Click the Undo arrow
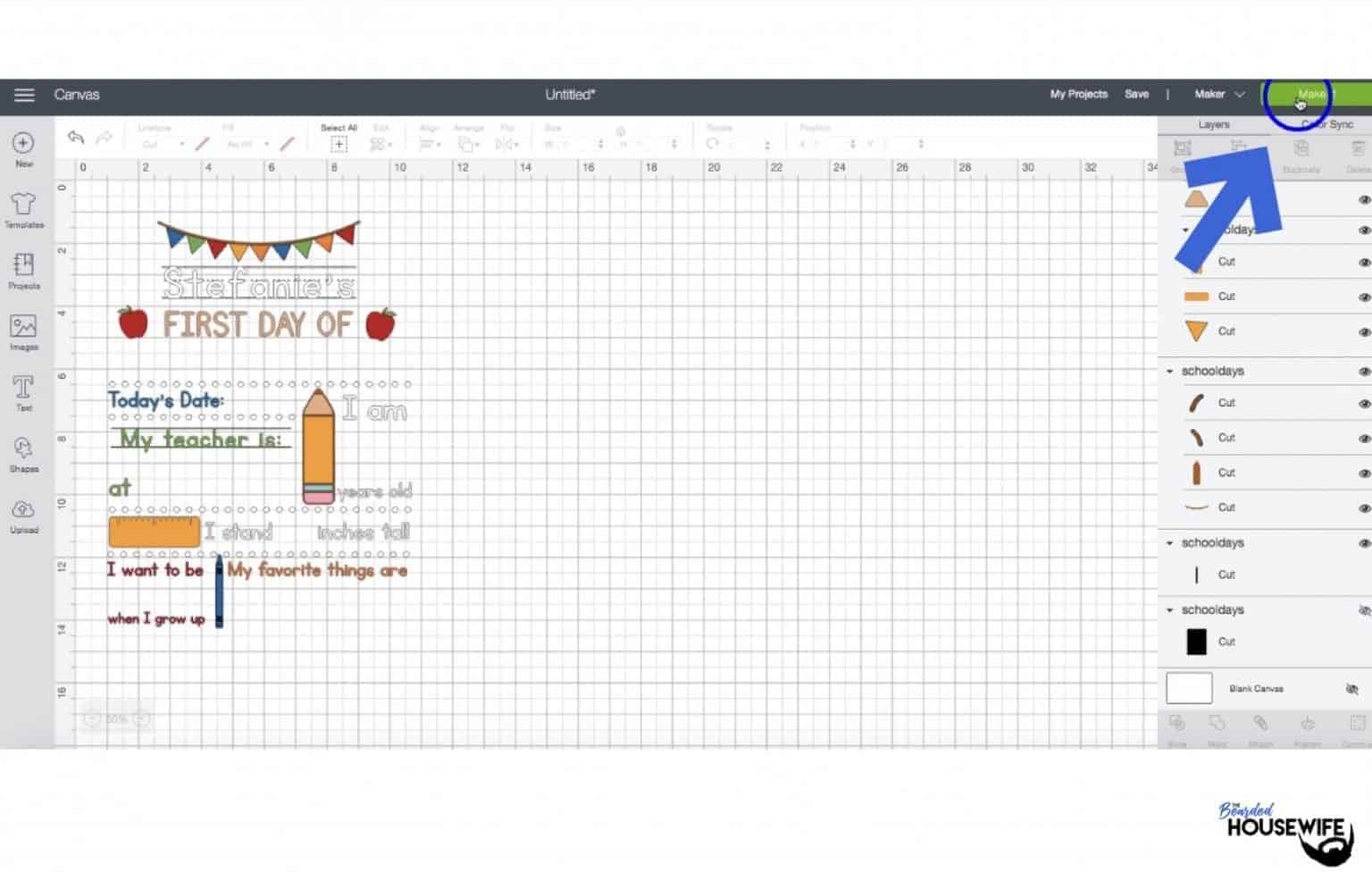 click(76, 138)
